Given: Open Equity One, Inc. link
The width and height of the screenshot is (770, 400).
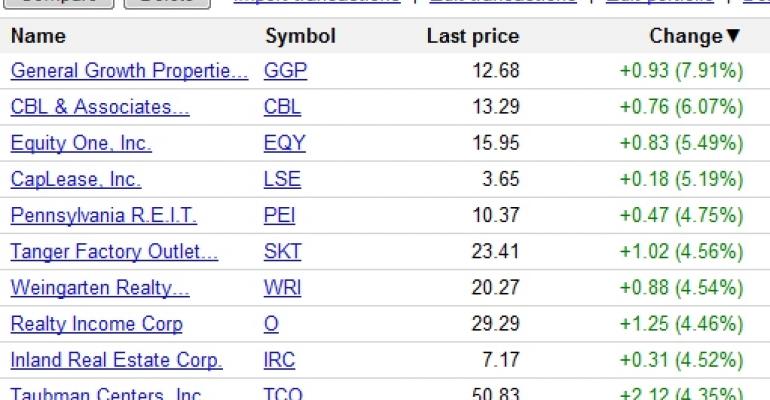Looking at the screenshot, I should click(81, 143).
